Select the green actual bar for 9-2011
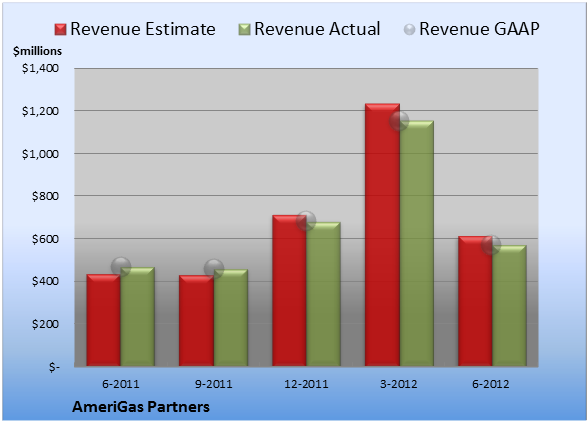Image resolution: width=588 pixels, height=422 pixels. (x=231, y=318)
